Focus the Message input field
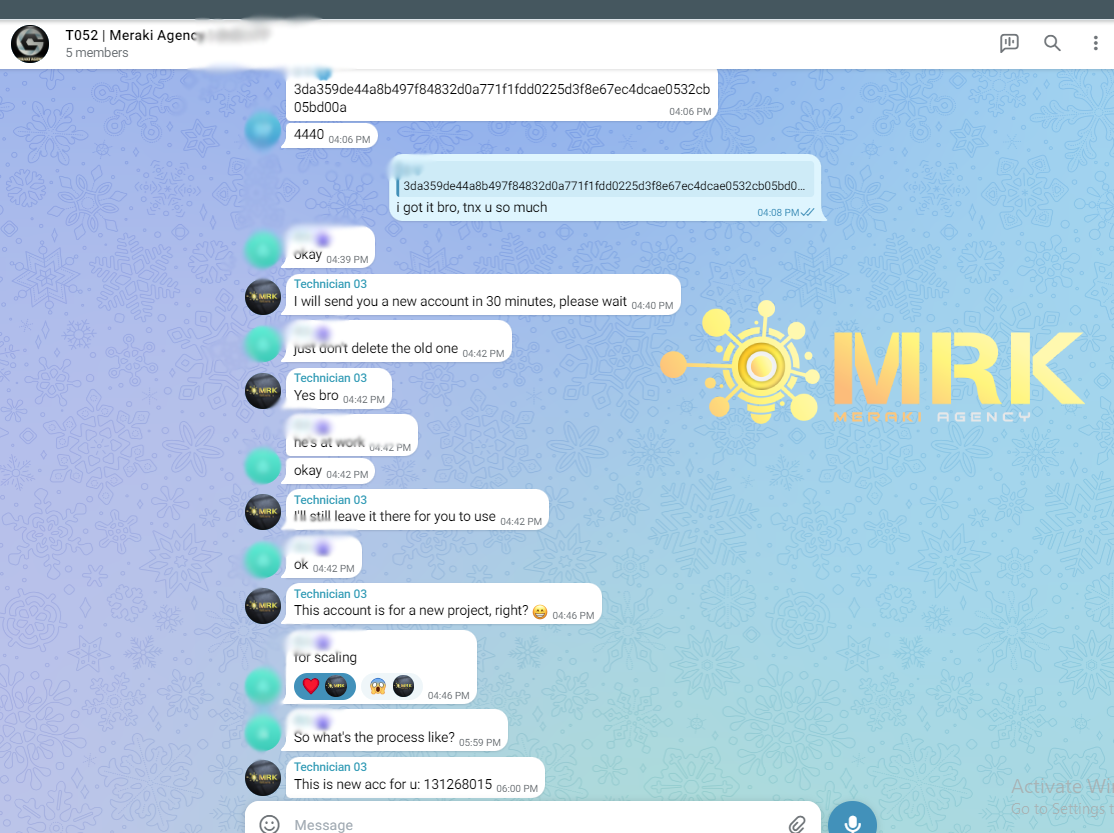 click(x=533, y=824)
